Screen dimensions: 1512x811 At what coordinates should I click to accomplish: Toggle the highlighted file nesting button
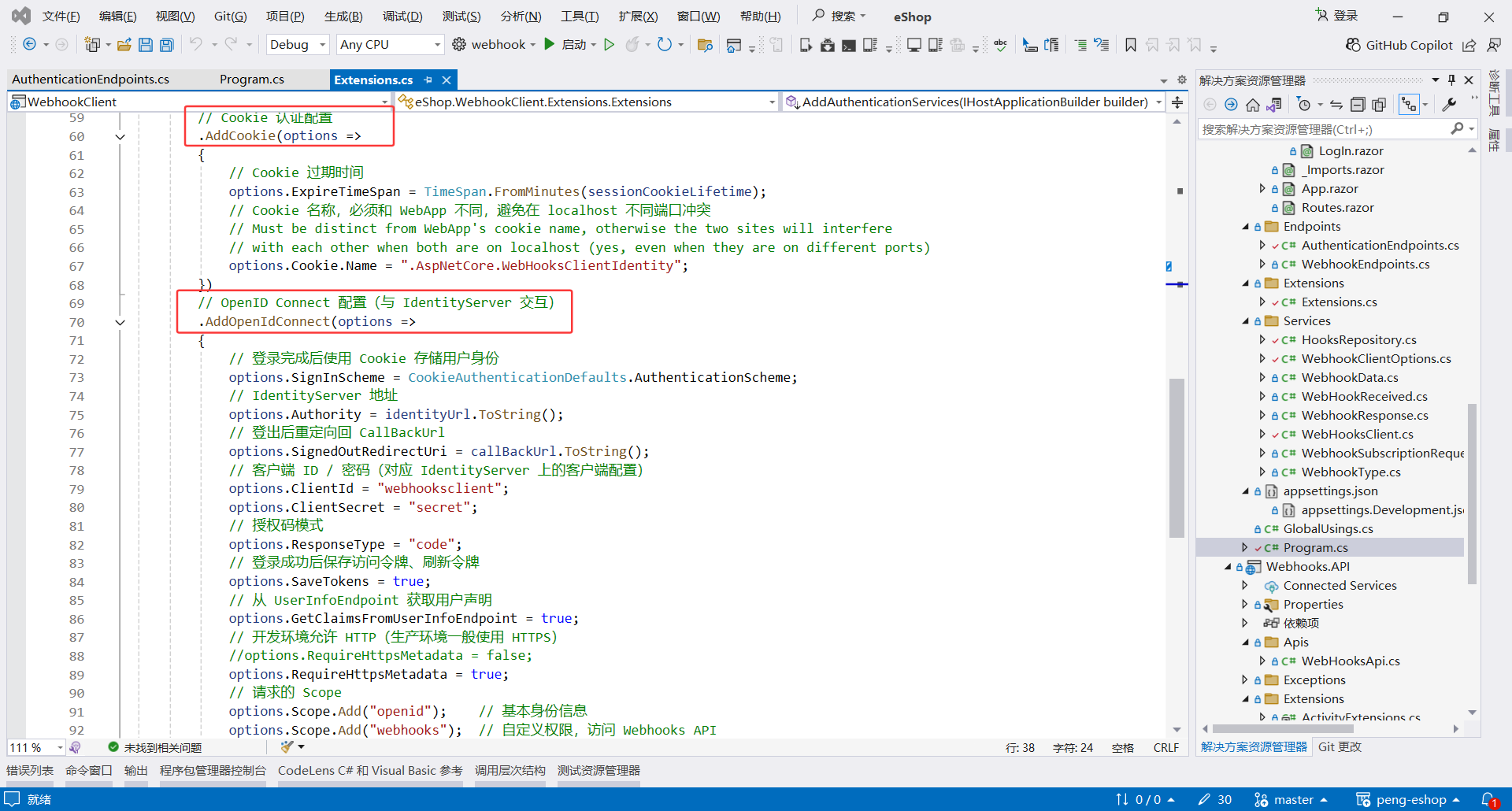(1409, 104)
